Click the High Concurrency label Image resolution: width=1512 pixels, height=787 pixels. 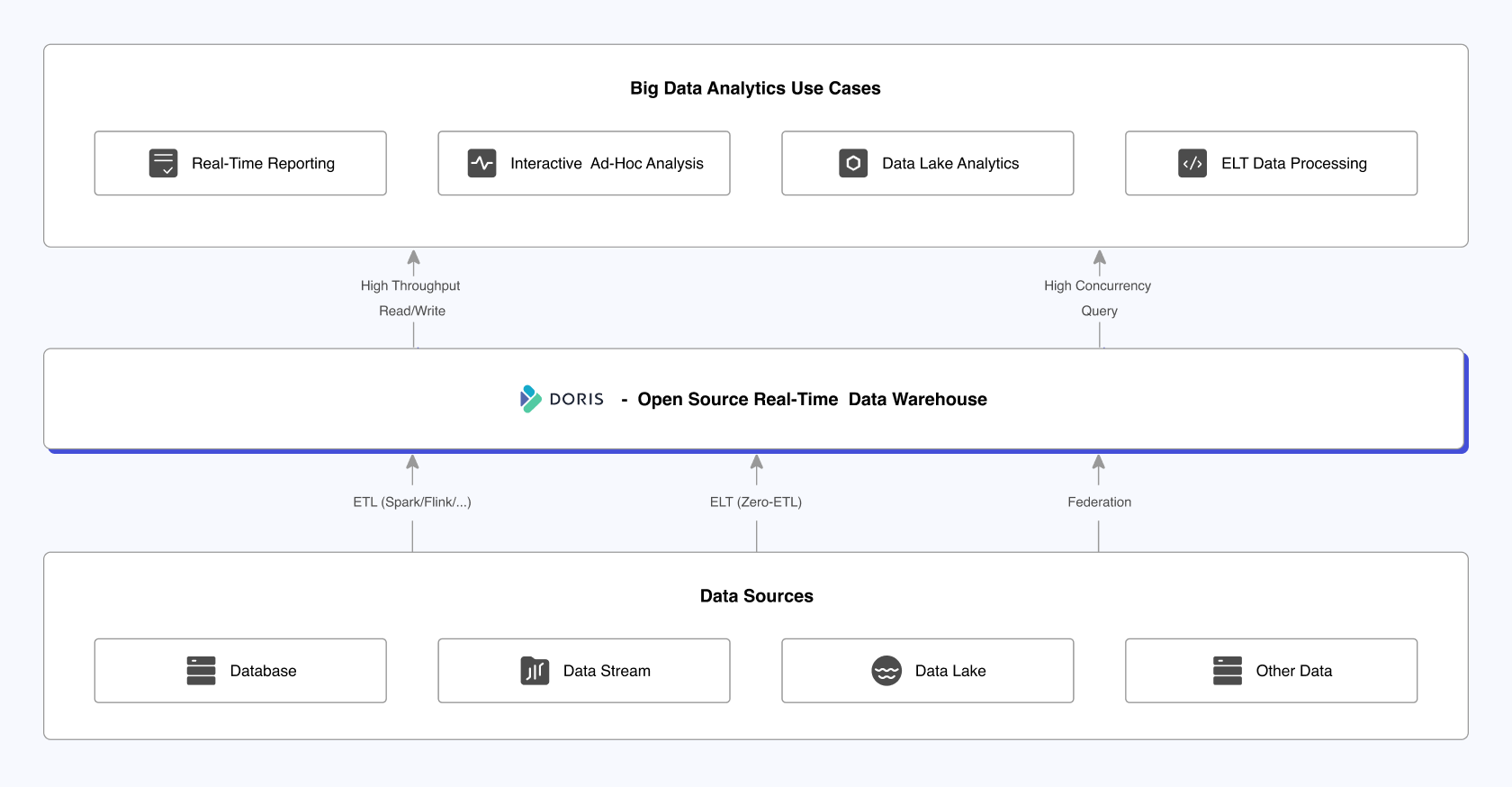[x=1098, y=285]
